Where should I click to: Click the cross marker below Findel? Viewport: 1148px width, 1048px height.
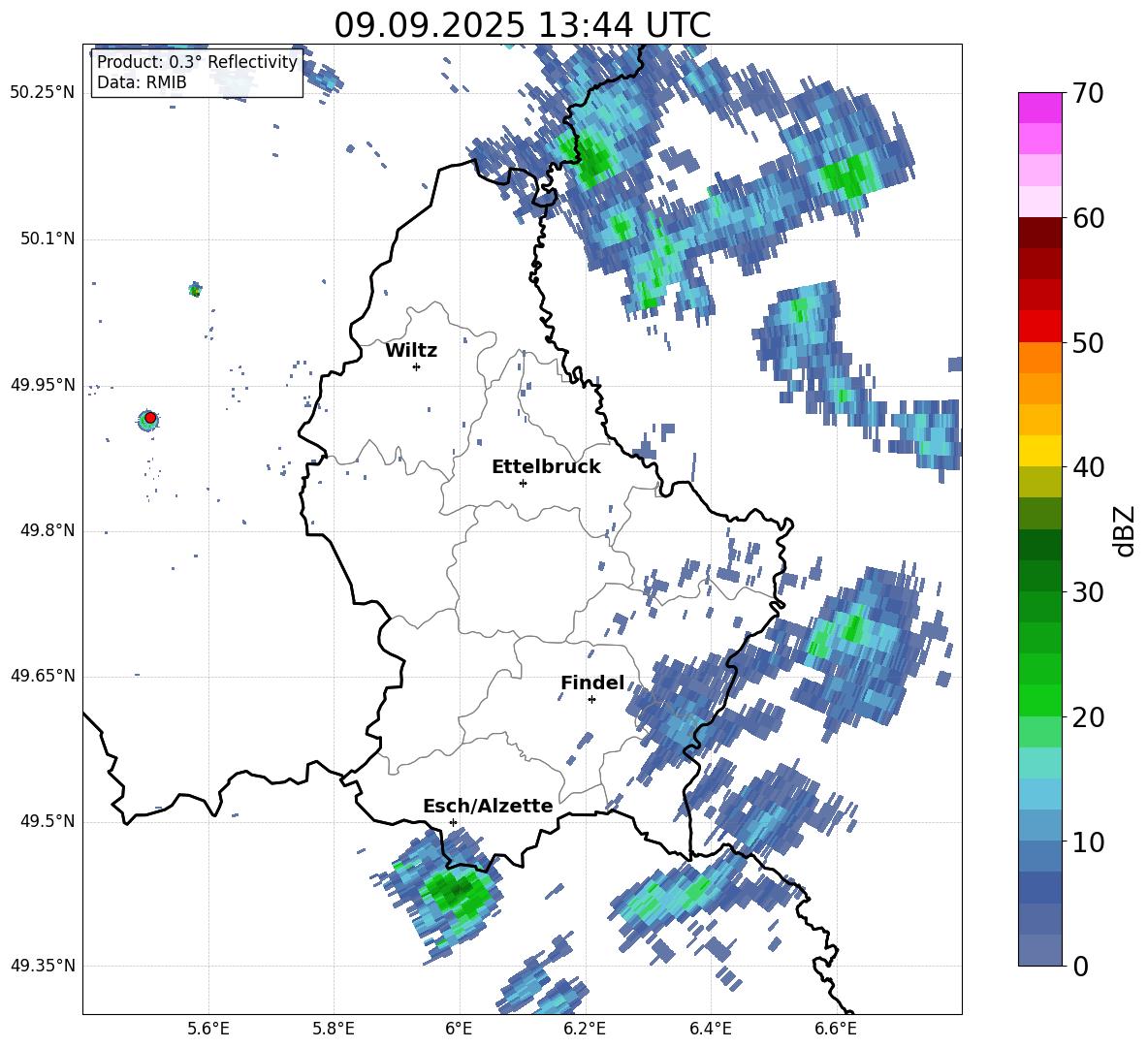point(591,700)
